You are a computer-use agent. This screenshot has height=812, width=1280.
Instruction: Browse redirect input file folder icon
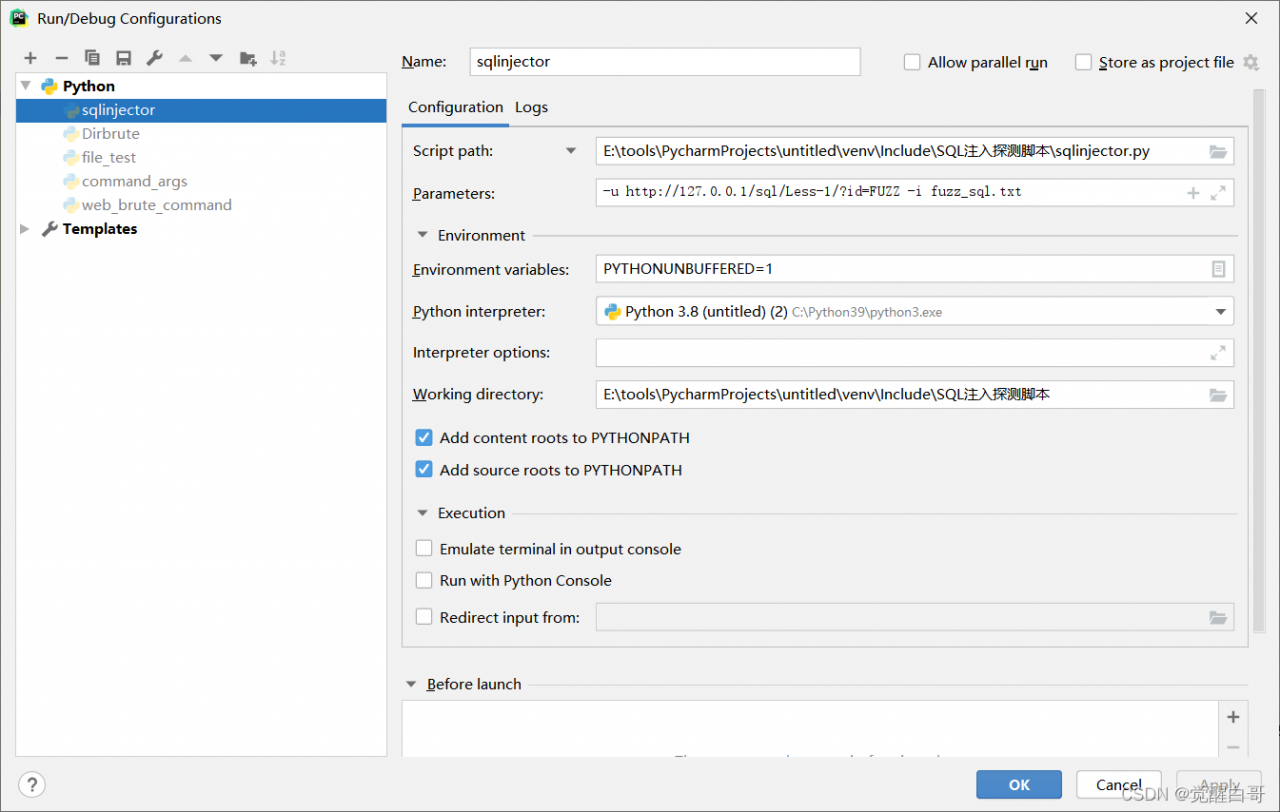(x=1217, y=617)
